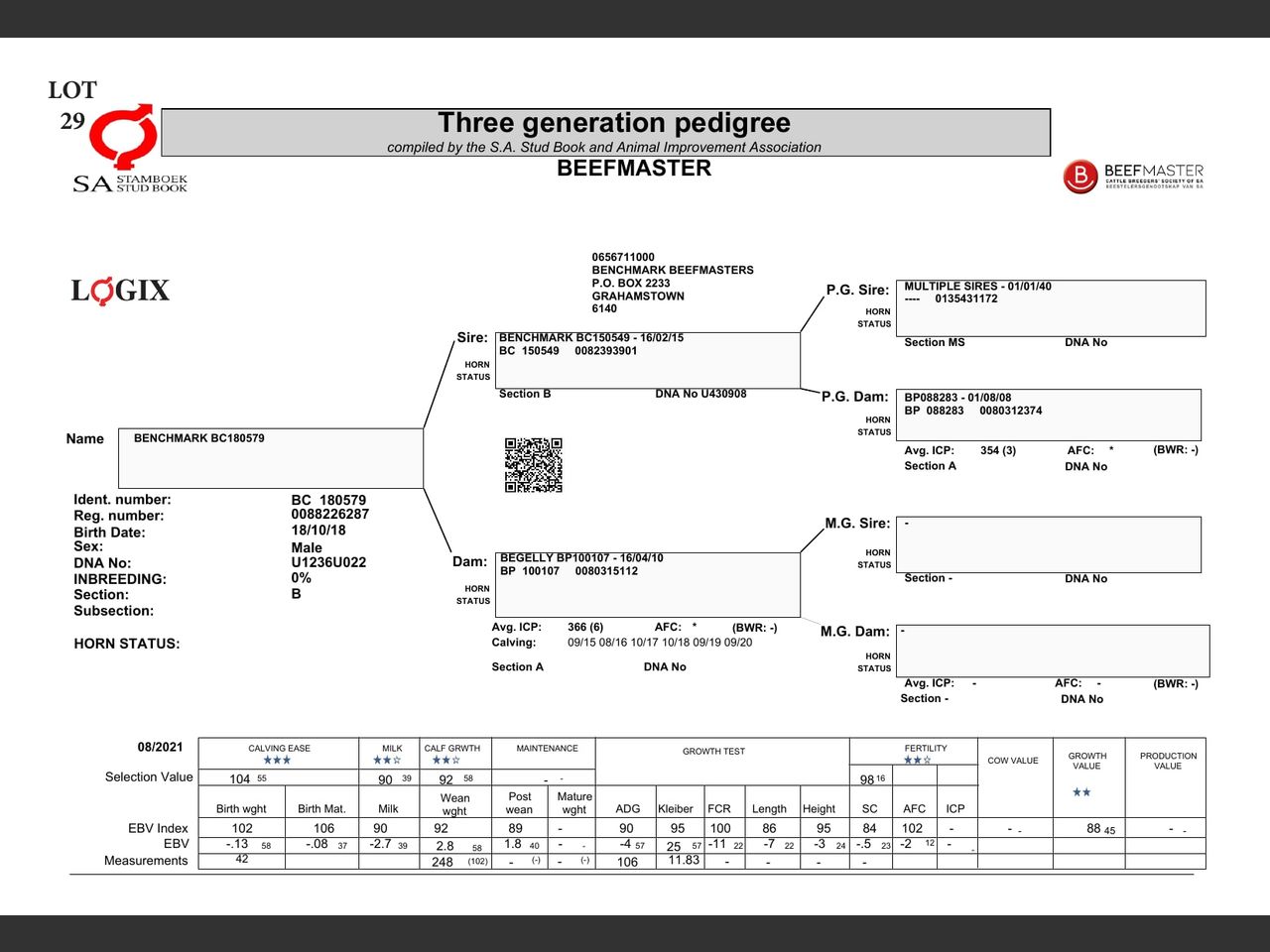Click the Fertility star rating
This screenshot has width=1270, height=952.
[x=917, y=761]
